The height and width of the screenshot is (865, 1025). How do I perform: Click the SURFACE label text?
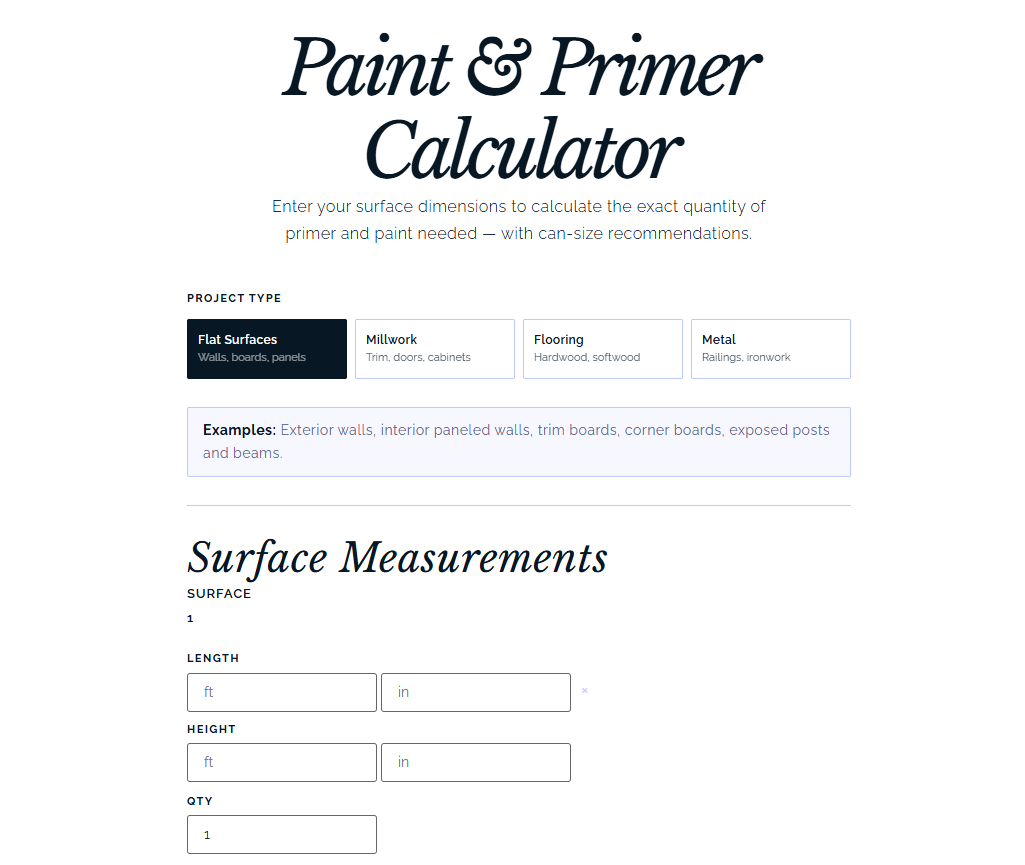tap(219, 593)
